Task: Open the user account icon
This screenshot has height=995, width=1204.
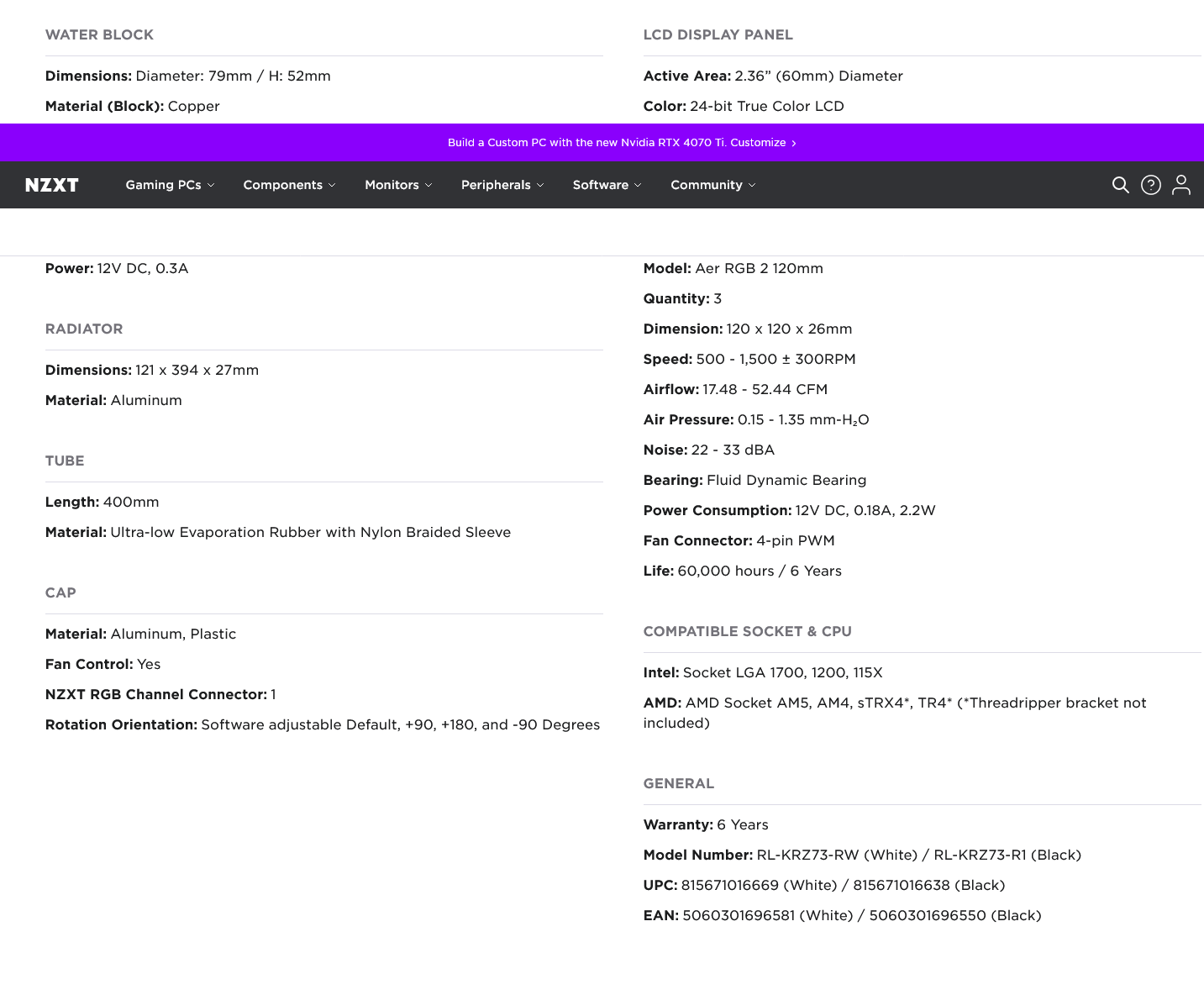Action: (1181, 185)
